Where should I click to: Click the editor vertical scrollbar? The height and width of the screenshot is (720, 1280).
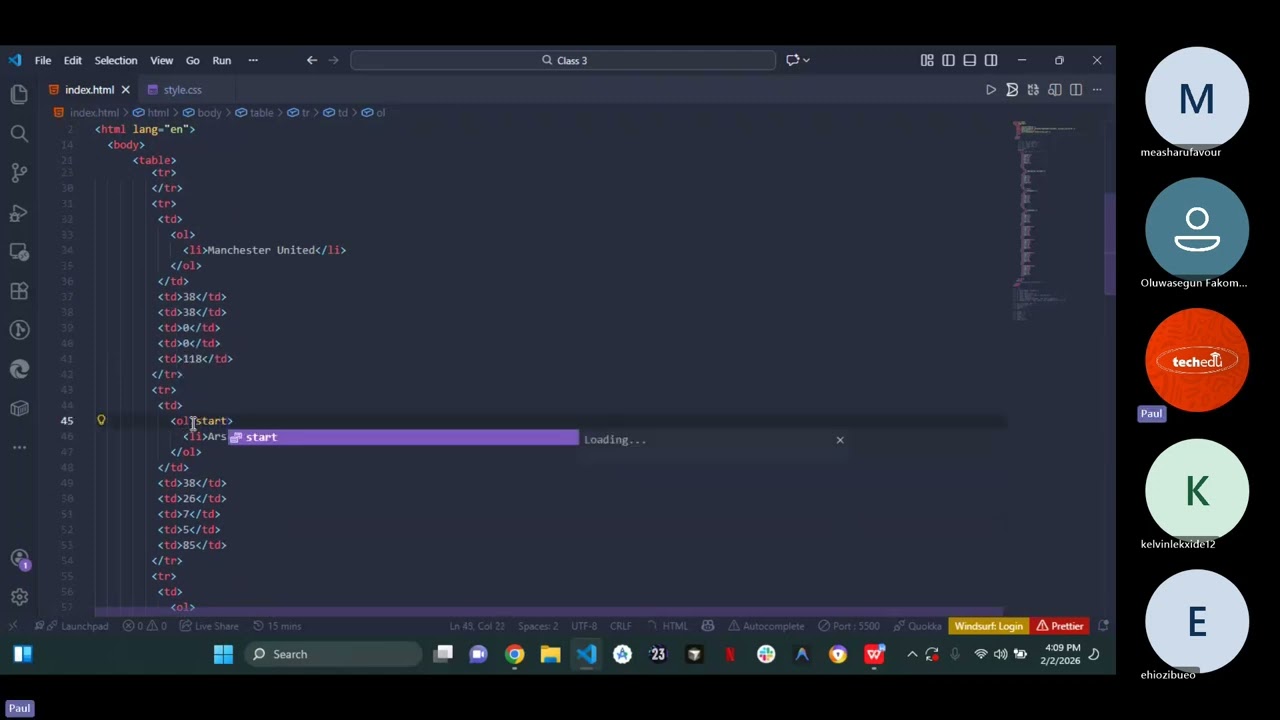pyautogui.click(x=1110, y=245)
